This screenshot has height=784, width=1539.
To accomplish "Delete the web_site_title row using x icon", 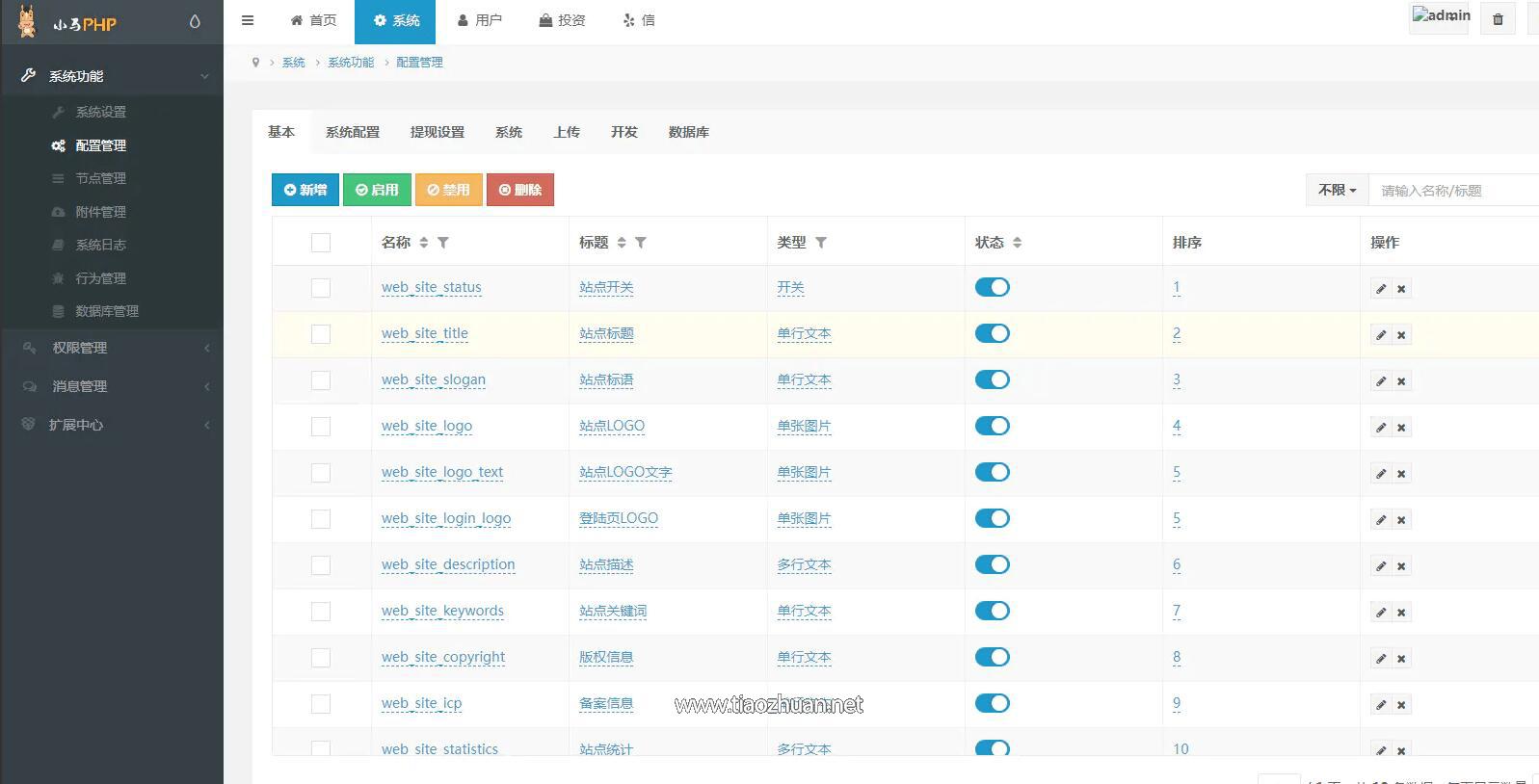I will (x=1401, y=335).
